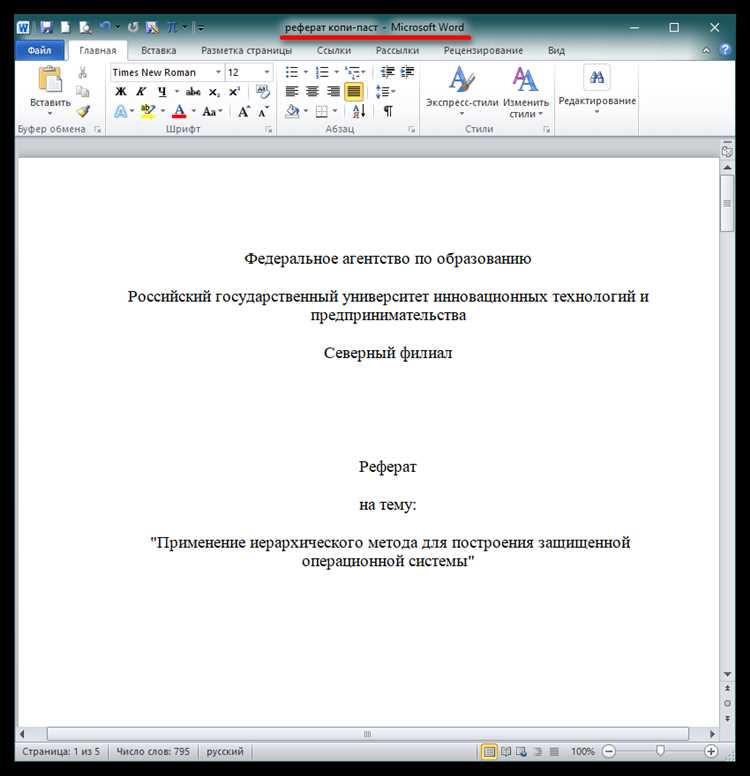This screenshot has height=776, width=750.
Task: Decrease font size with the small A icon
Action: [264, 112]
